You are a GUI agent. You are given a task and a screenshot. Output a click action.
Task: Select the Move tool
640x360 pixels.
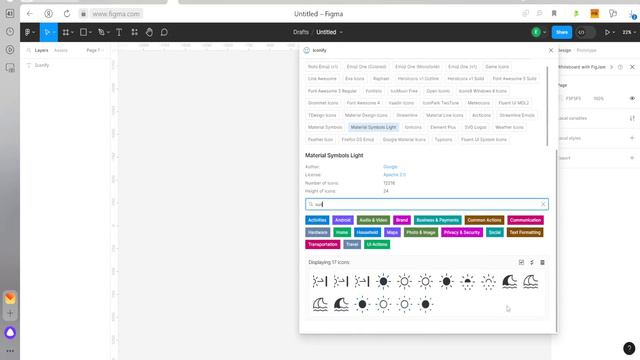coord(47,32)
